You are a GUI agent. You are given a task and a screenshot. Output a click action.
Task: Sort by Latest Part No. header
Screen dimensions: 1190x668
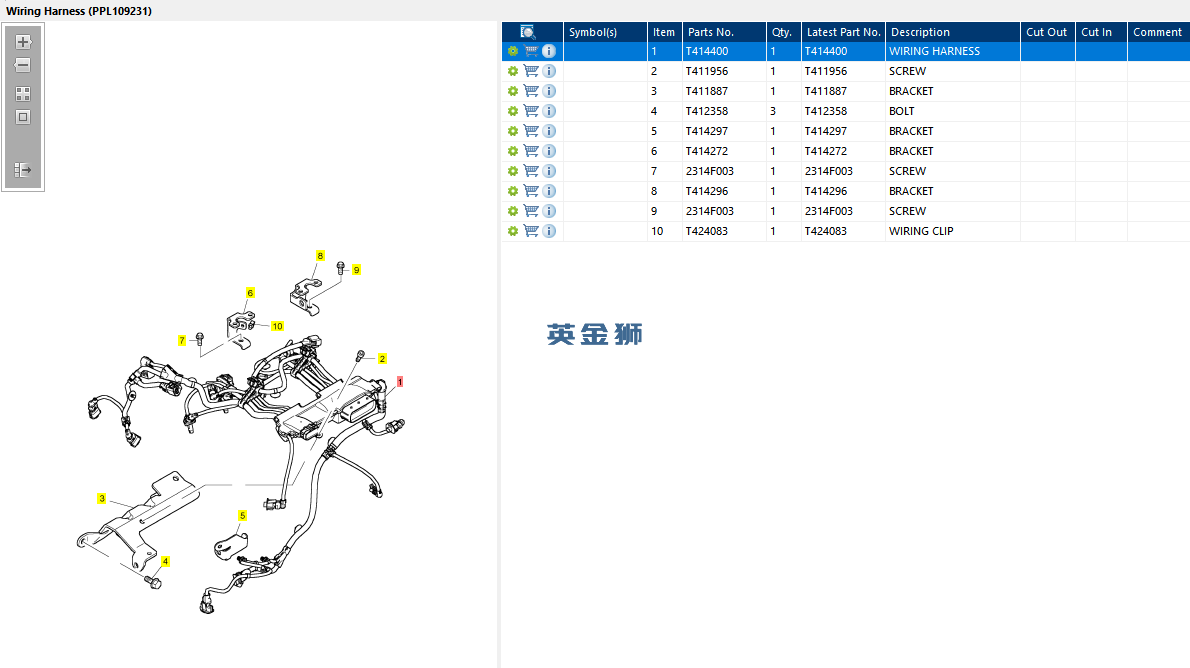(843, 32)
